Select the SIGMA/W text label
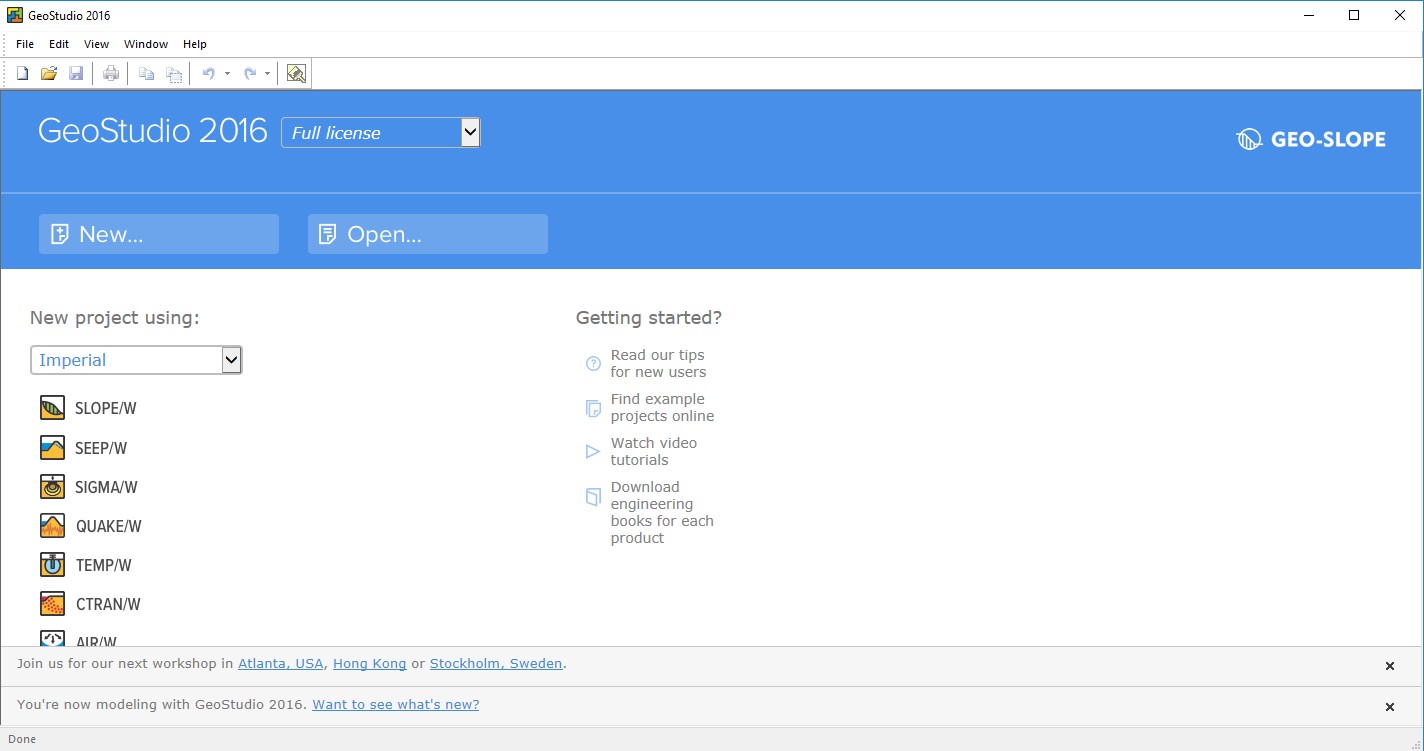The width and height of the screenshot is (1424, 751). 106,487
